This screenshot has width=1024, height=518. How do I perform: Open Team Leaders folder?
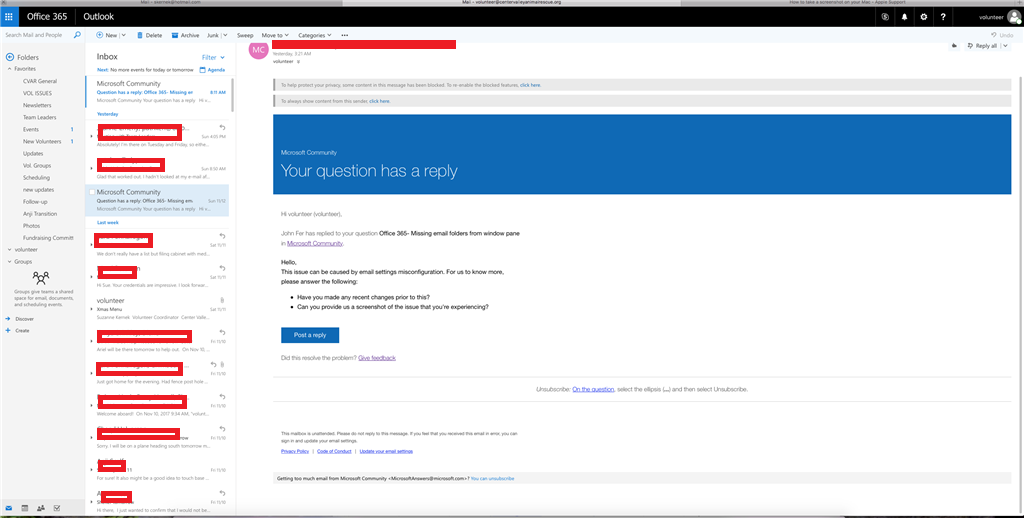(x=40, y=118)
